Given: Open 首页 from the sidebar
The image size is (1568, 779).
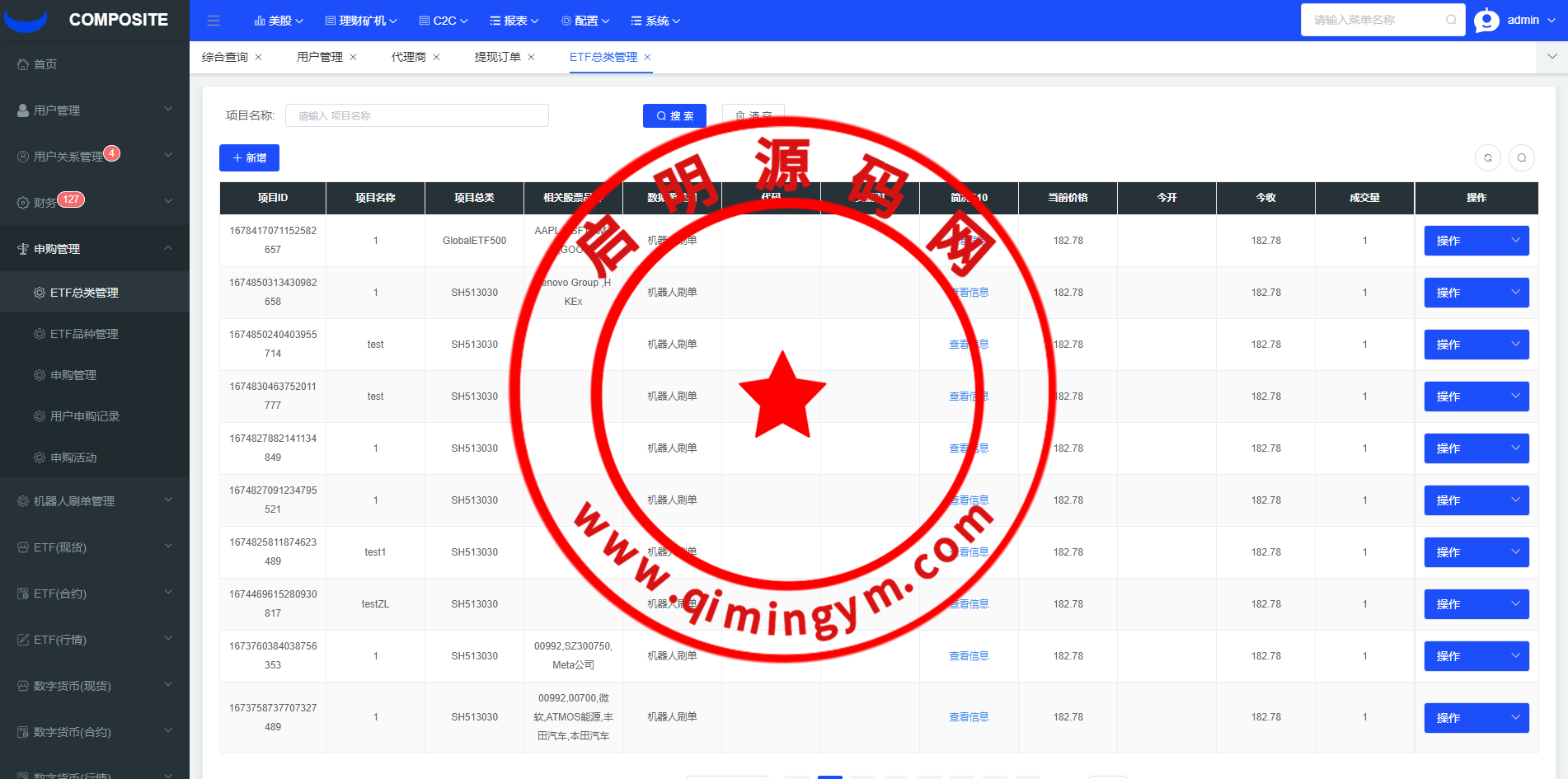Looking at the screenshot, I should point(45,64).
